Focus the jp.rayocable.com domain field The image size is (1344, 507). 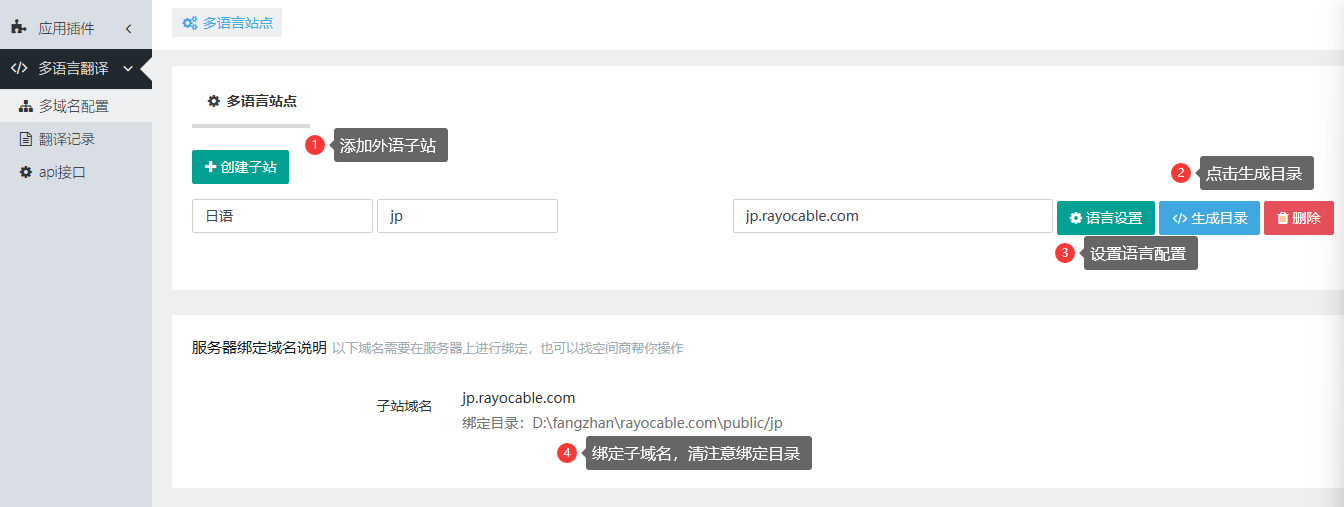tap(893, 216)
